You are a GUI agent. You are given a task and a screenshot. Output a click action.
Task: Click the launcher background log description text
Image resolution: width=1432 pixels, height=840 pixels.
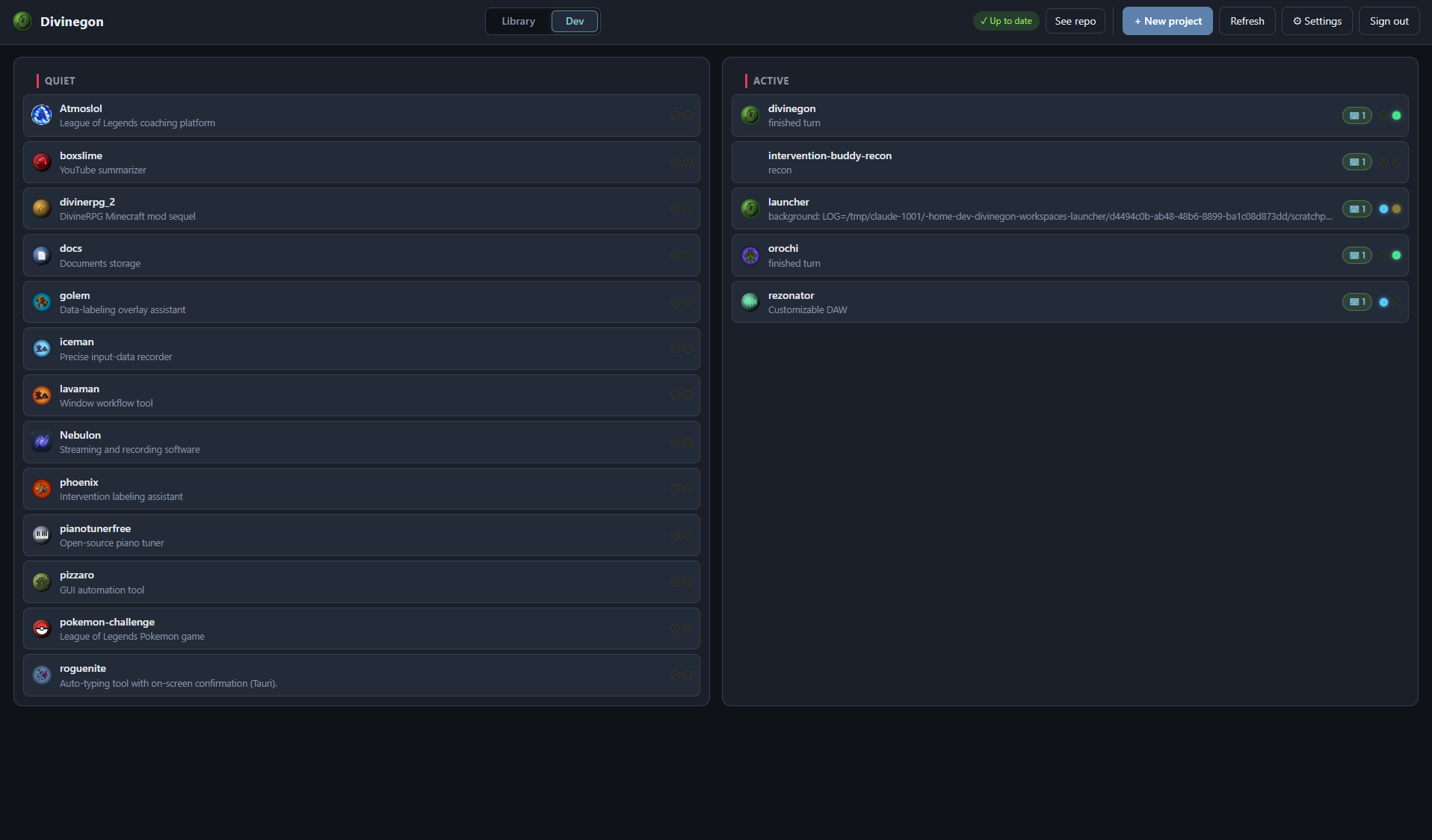[1050, 217]
